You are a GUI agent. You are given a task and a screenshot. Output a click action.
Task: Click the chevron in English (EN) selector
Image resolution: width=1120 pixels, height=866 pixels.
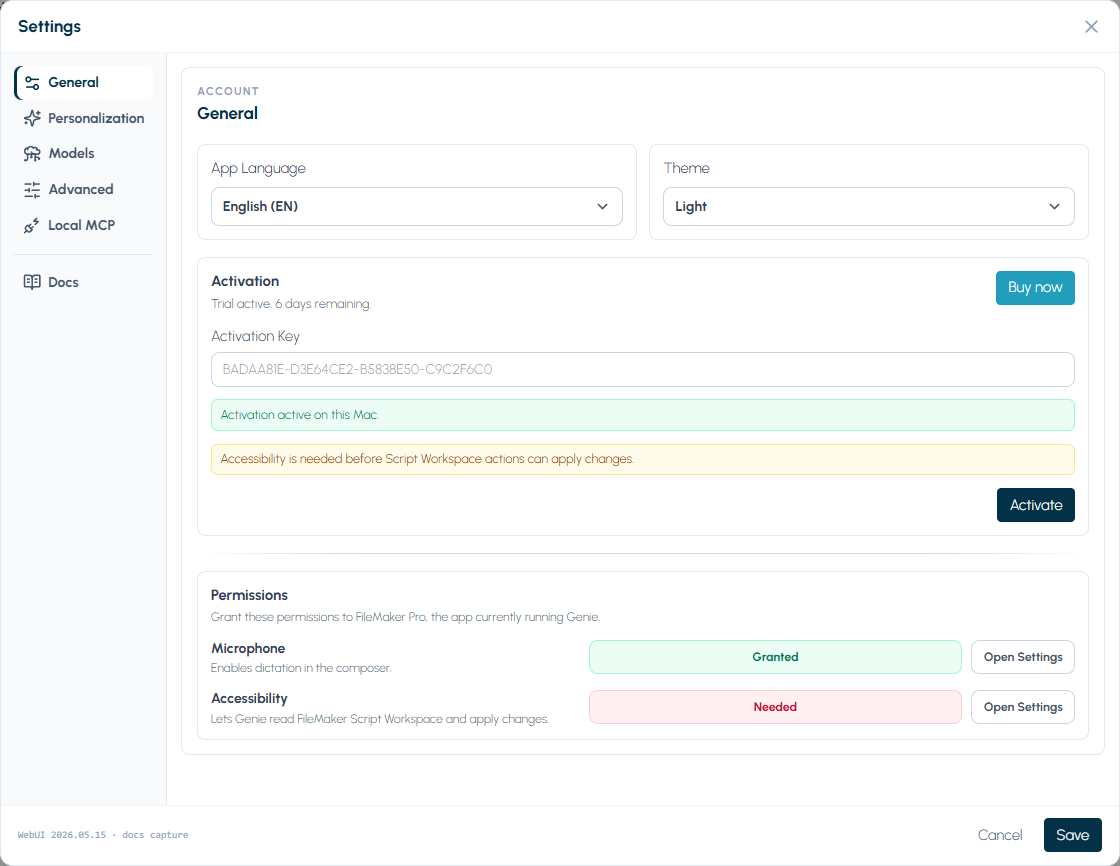pyautogui.click(x=602, y=206)
